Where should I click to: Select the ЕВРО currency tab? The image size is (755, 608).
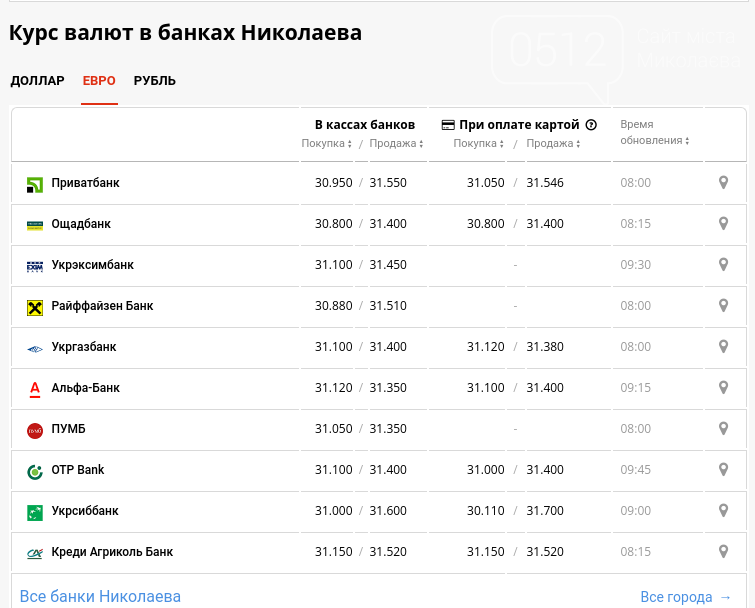pos(99,80)
